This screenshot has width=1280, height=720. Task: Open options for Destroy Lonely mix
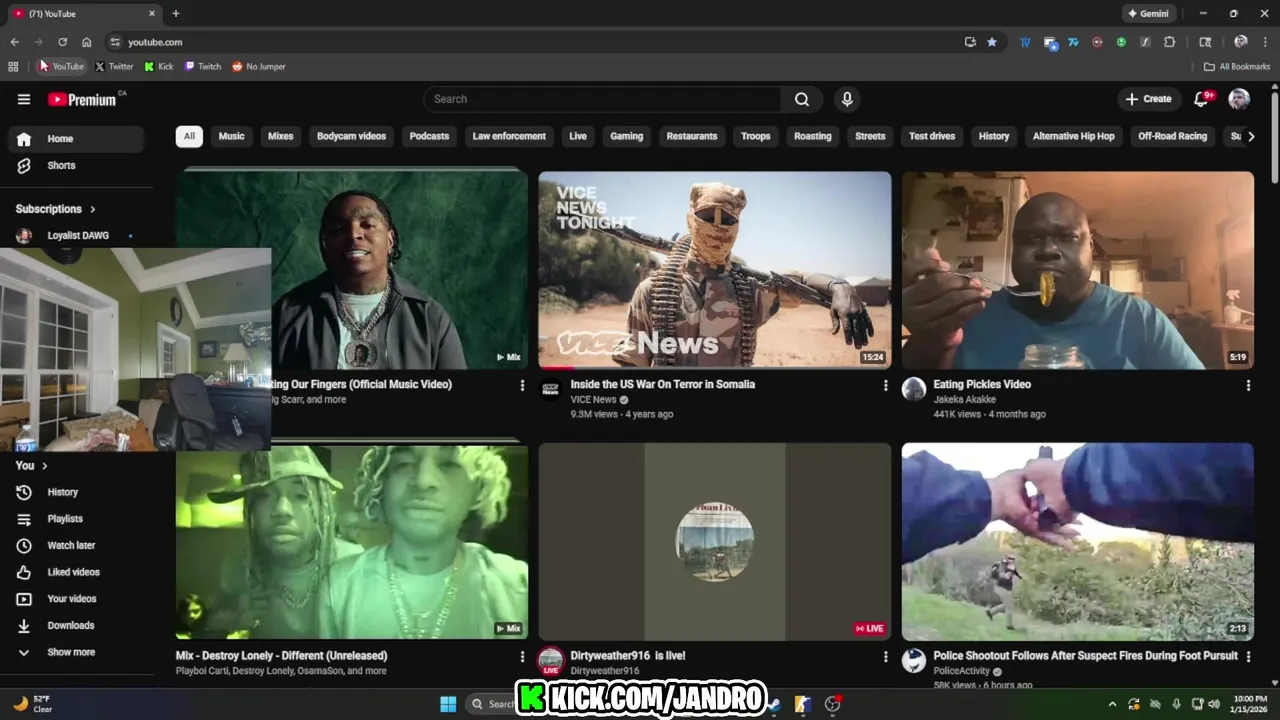click(x=522, y=657)
